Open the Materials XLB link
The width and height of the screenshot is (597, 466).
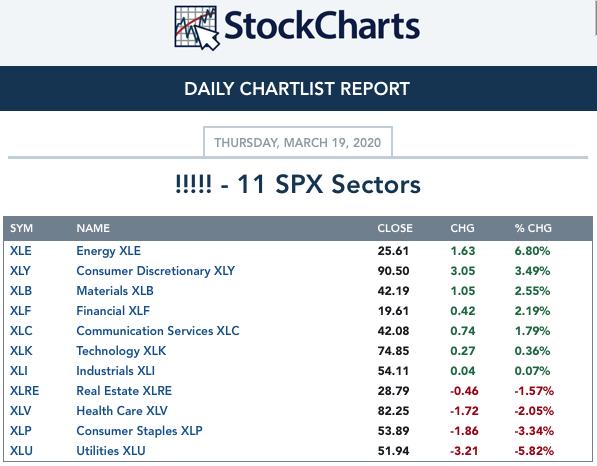coord(115,291)
